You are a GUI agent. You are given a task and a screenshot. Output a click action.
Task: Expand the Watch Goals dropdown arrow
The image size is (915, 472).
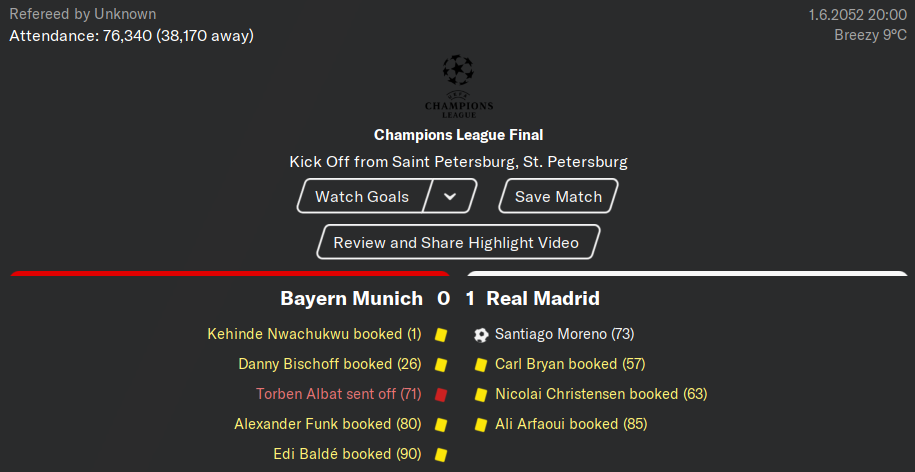click(x=449, y=196)
